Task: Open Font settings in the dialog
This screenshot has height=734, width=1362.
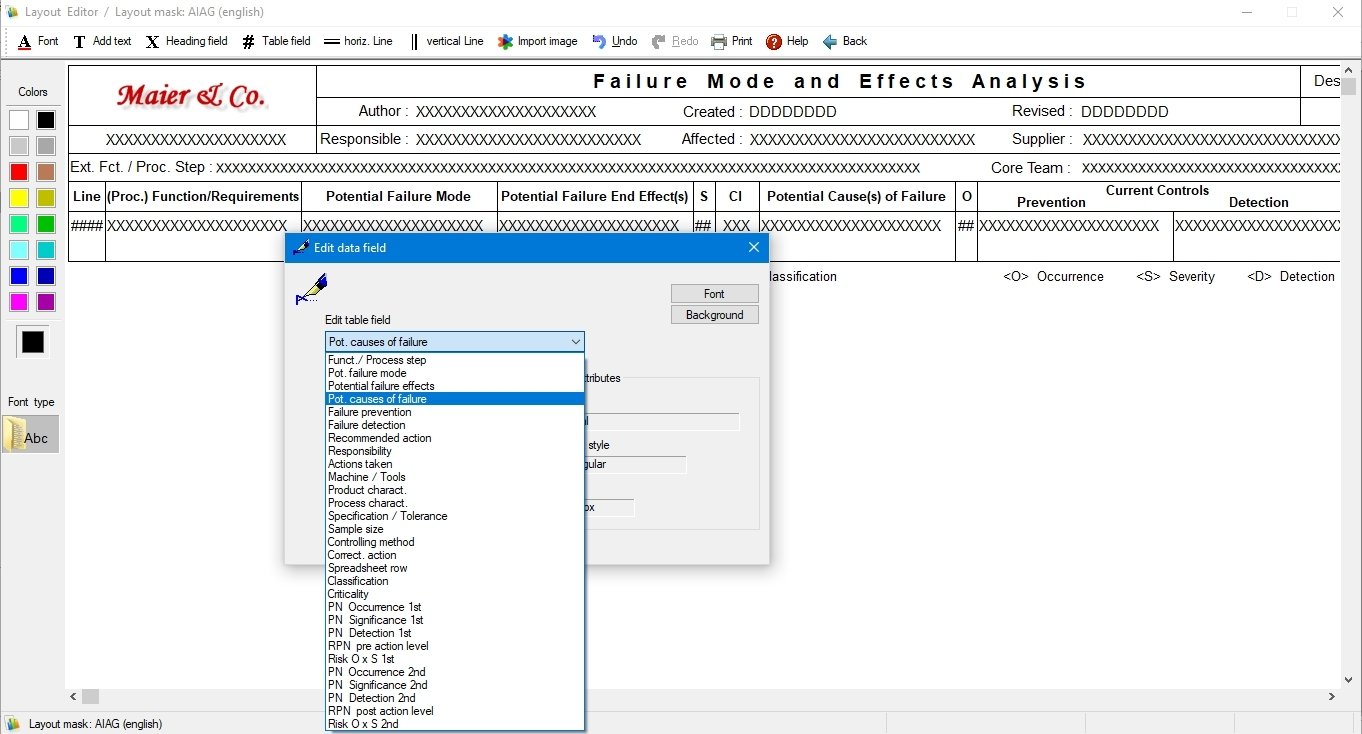Action: 714,294
